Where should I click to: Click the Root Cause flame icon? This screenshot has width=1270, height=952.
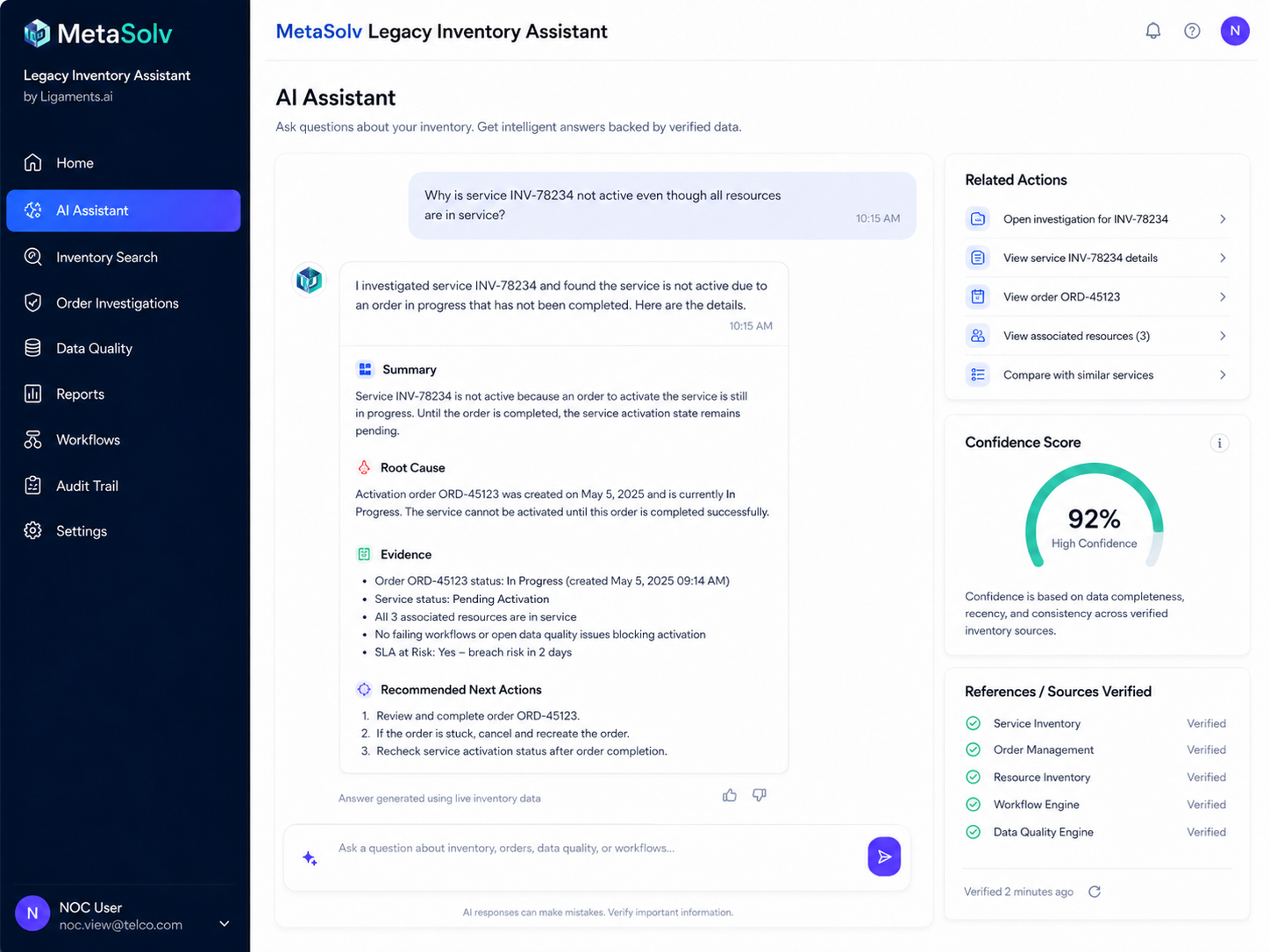(x=364, y=467)
